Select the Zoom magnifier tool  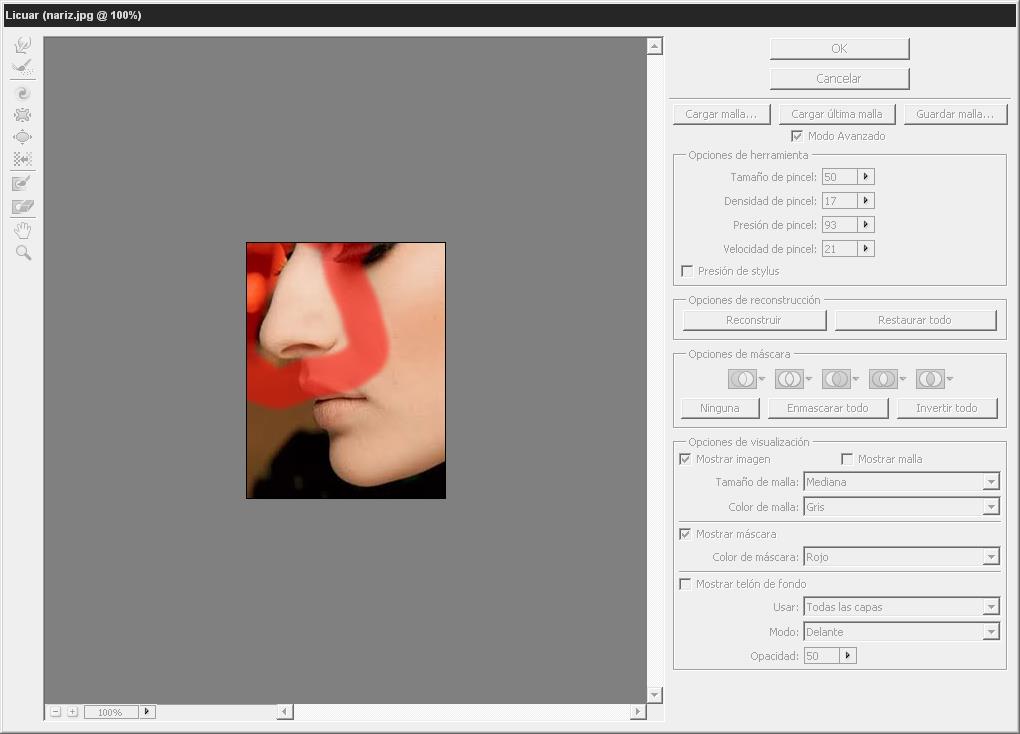[x=23, y=253]
